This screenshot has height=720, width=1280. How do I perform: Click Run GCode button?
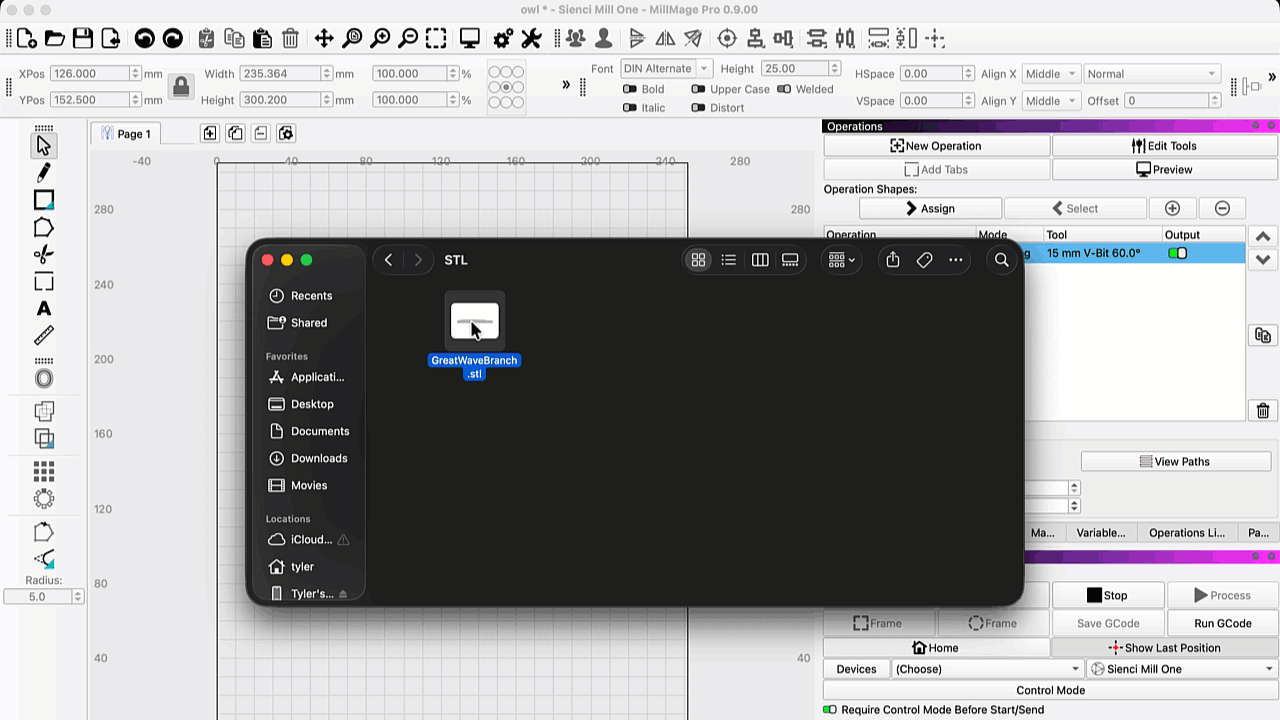1222,623
